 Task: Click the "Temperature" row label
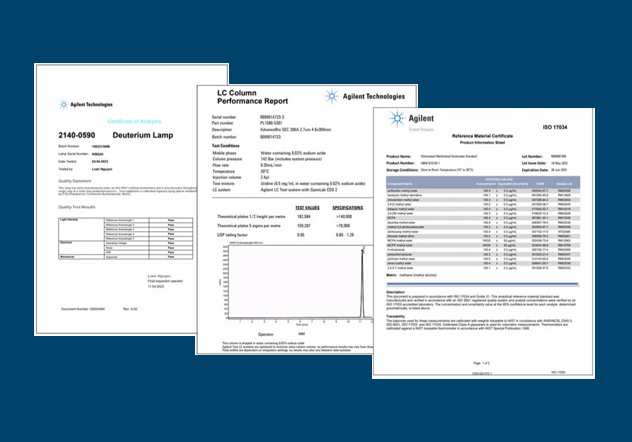click(x=223, y=171)
